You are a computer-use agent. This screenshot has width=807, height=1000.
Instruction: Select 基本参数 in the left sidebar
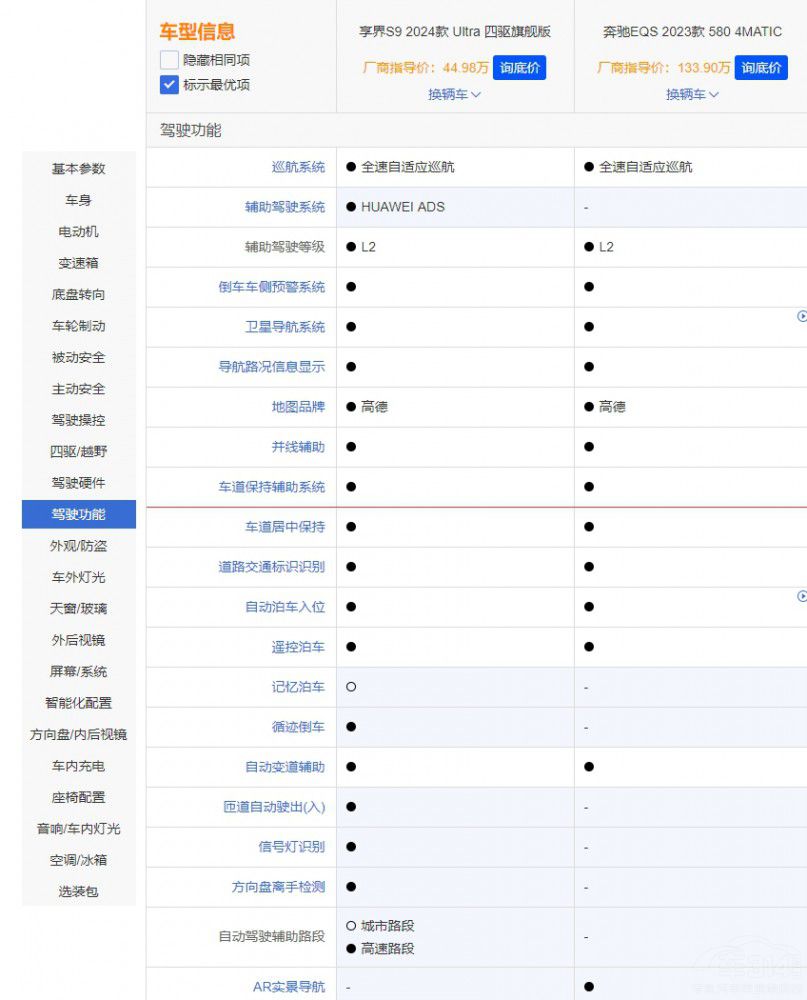pyautogui.click(x=77, y=168)
